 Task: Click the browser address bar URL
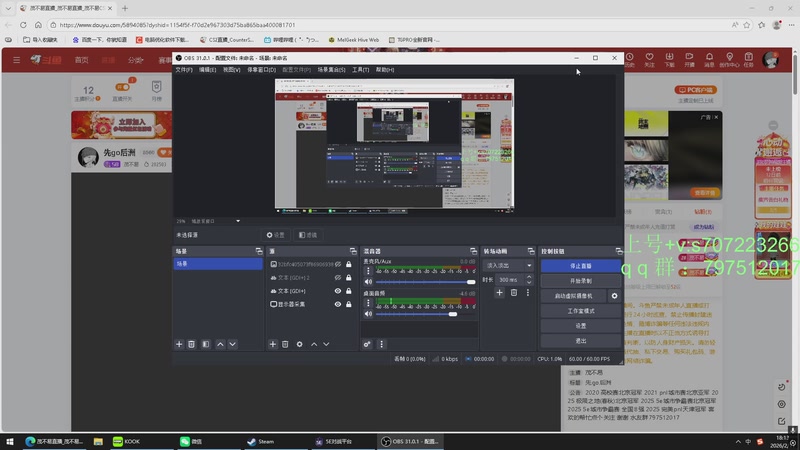point(177,24)
